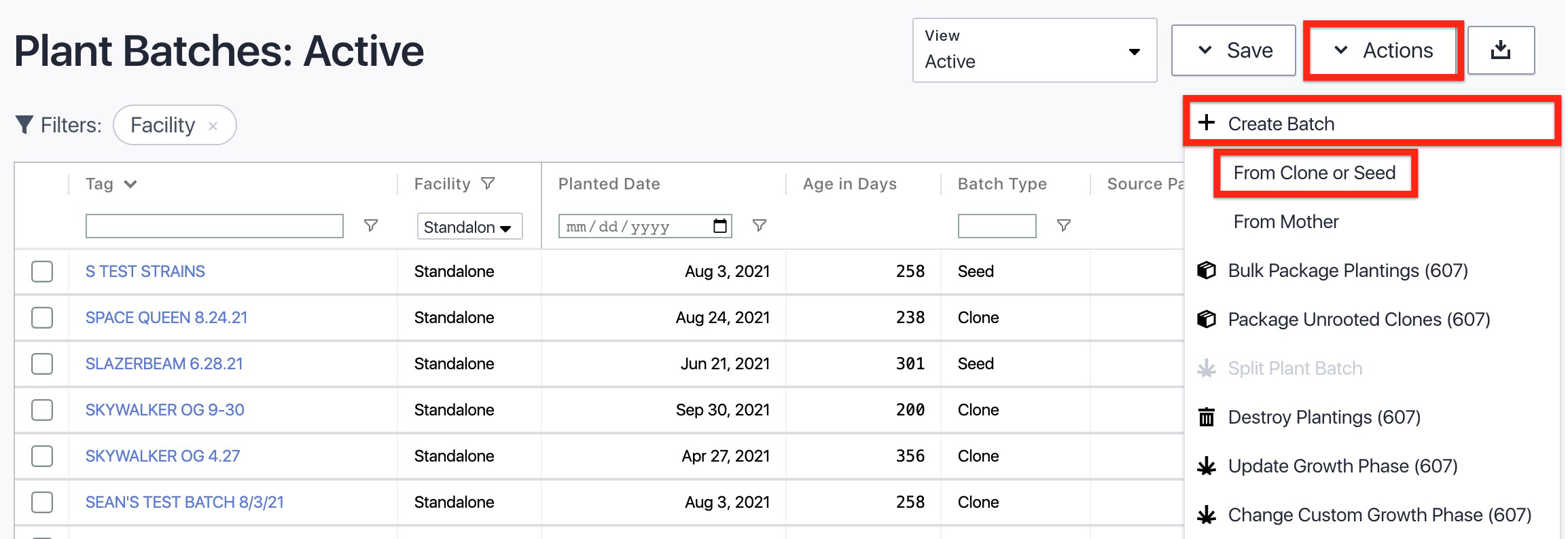Click the 238 age in days cell
Screen dimensions: 1568x539
click(x=910, y=318)
